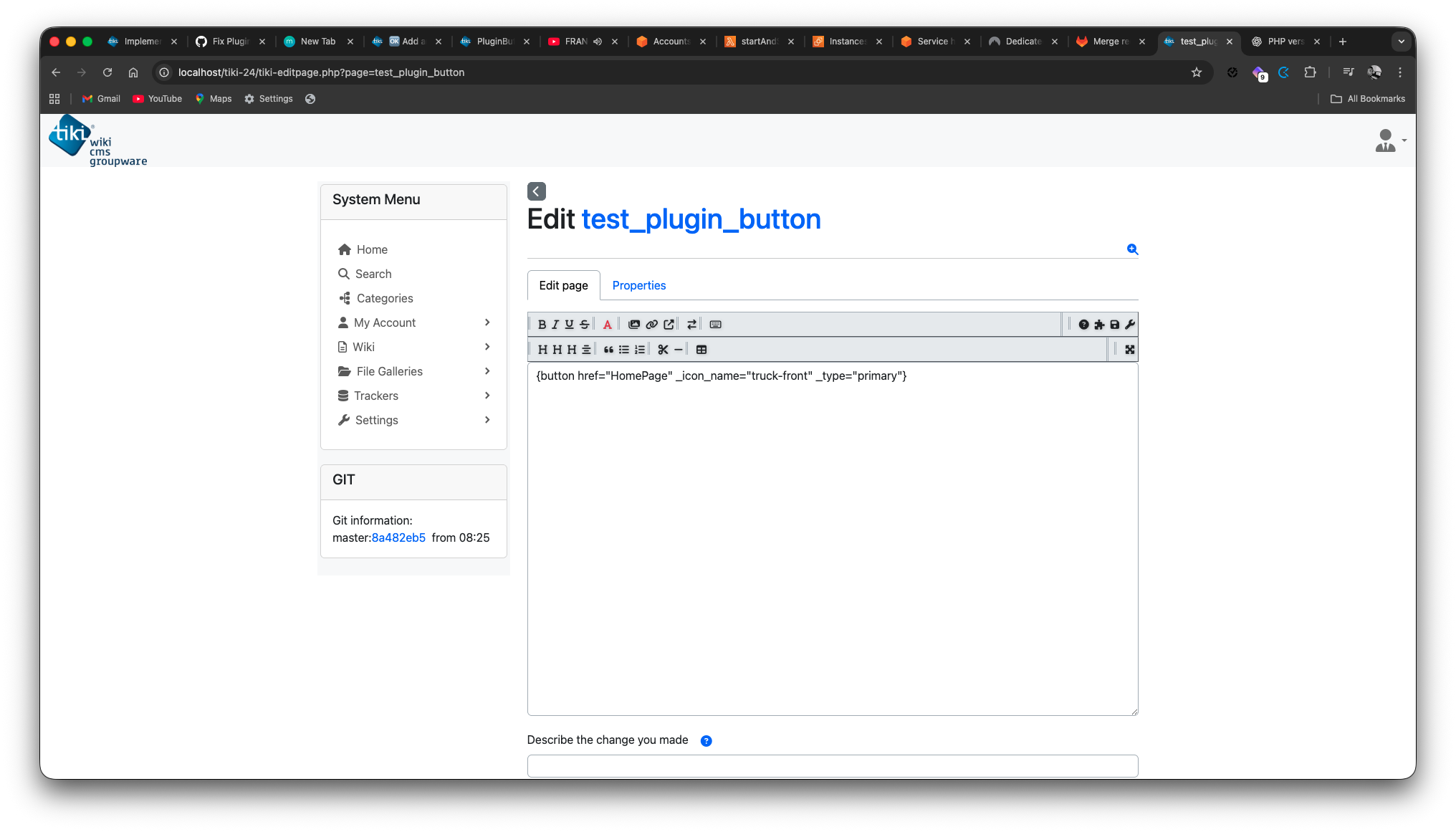The image size is (1456, 832).
Task: Open the Chrome extensions puzzle icon
Action: tap(1310, 72)
